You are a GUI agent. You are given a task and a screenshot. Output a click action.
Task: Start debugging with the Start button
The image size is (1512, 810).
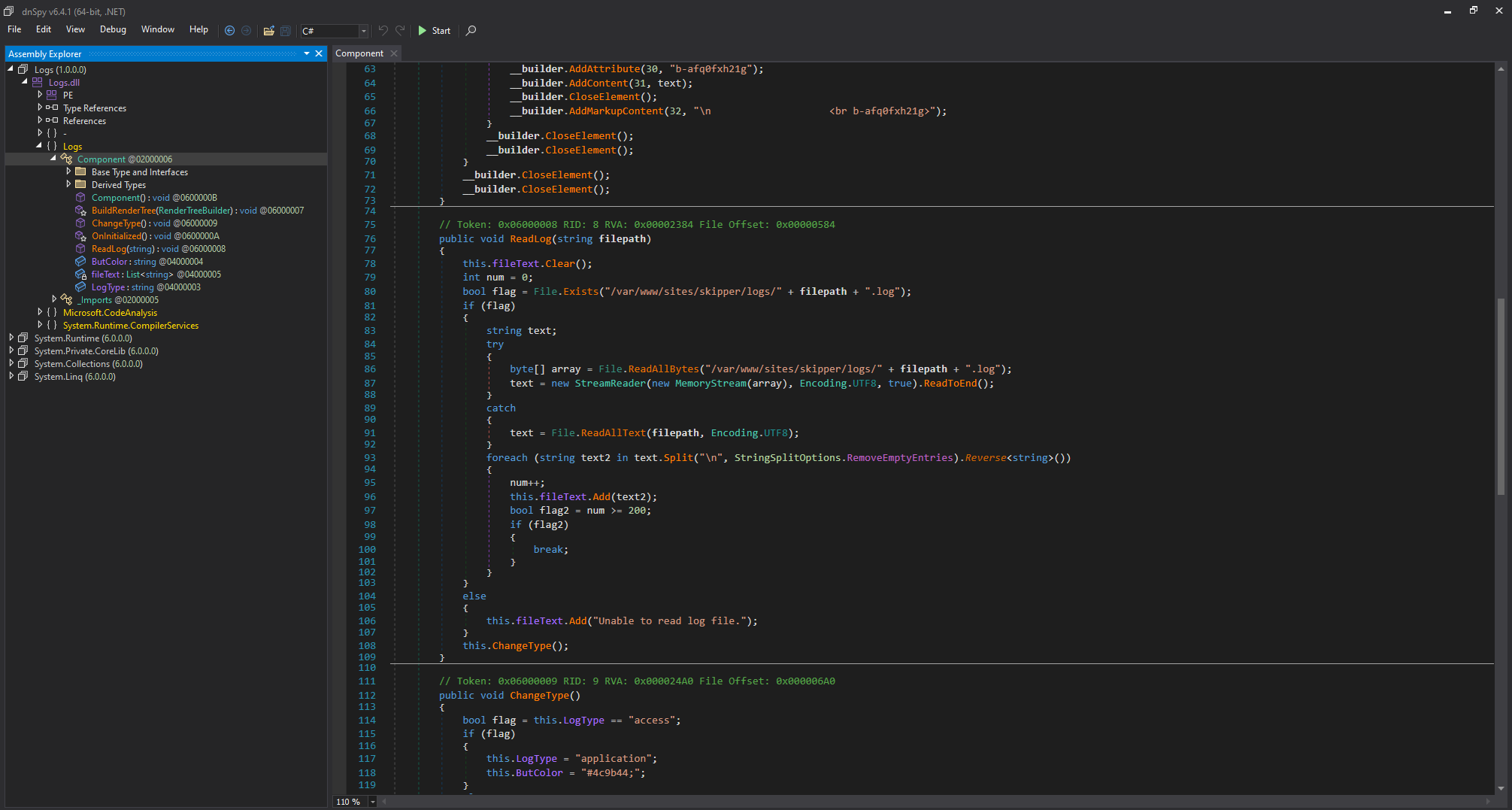pyautogui.click(x=435, y=31)
